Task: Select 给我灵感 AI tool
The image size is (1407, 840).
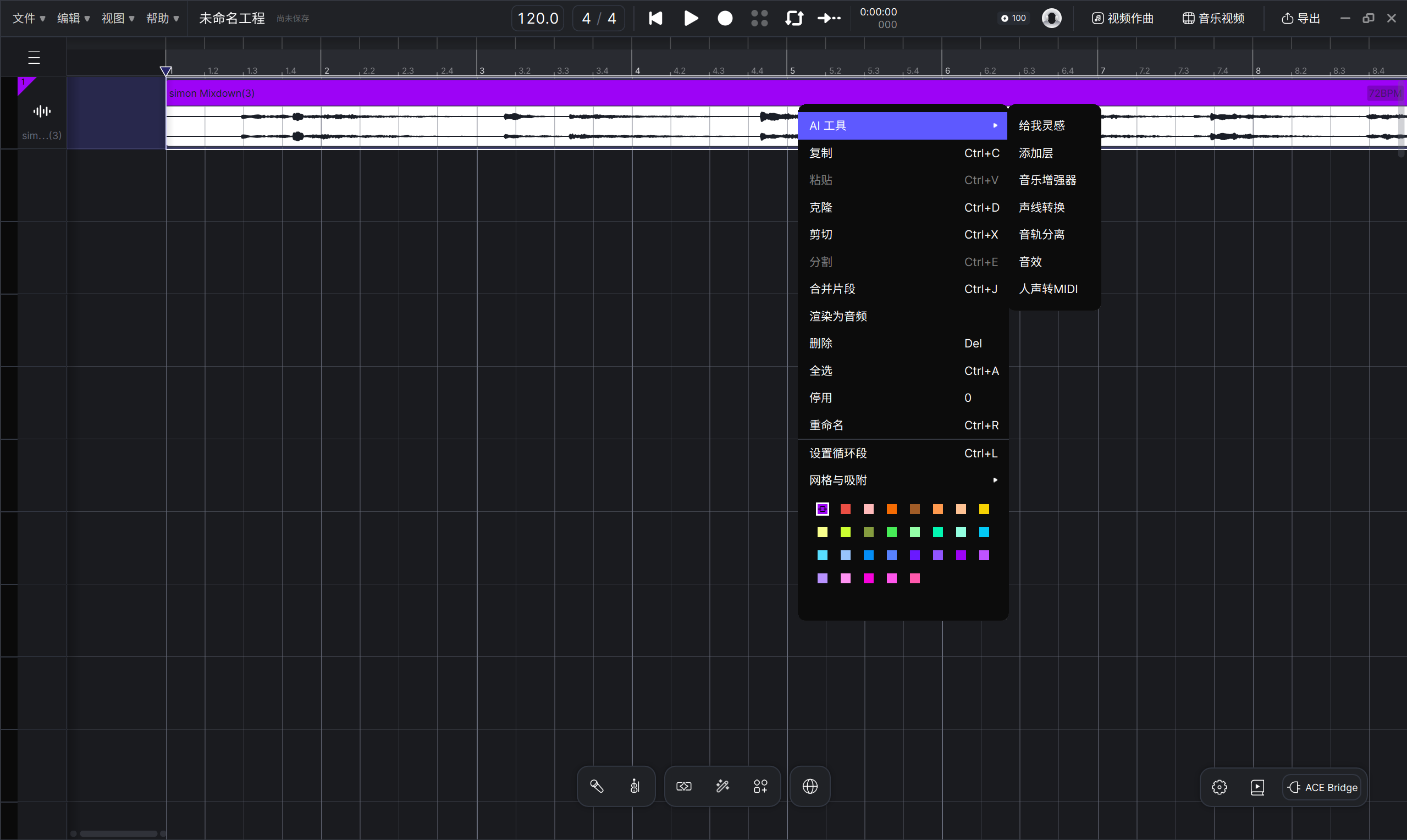Action: click(x=1055, y=126)
